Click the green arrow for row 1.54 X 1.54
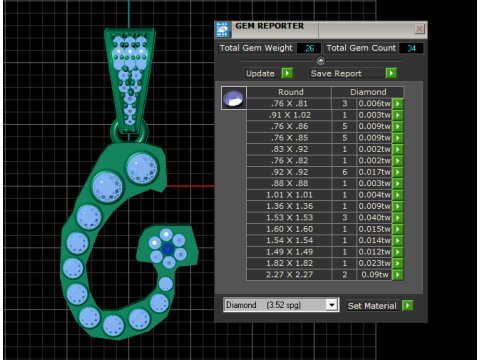Image resolution: width=480 pixels, height=360 pixels. [398, 240]
